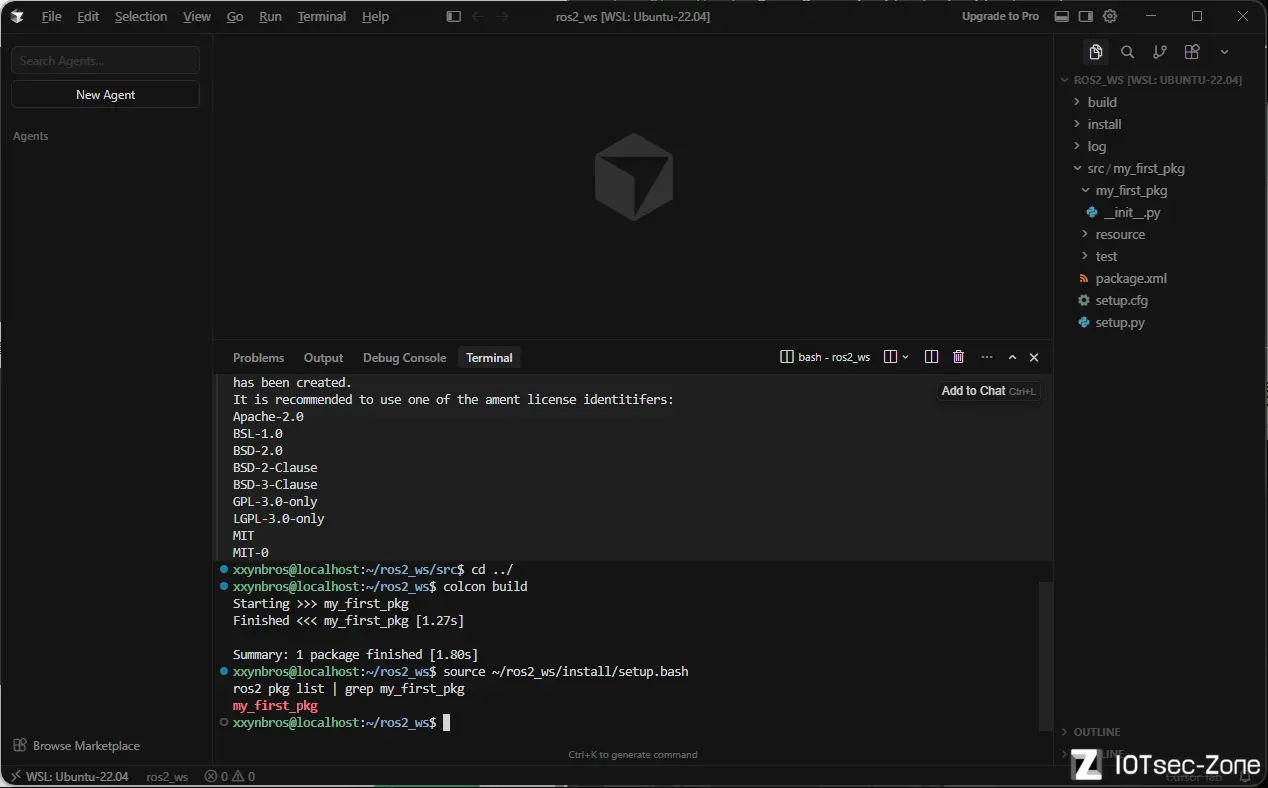Click the Upgrade to Pro link

tap(1000, 16)
